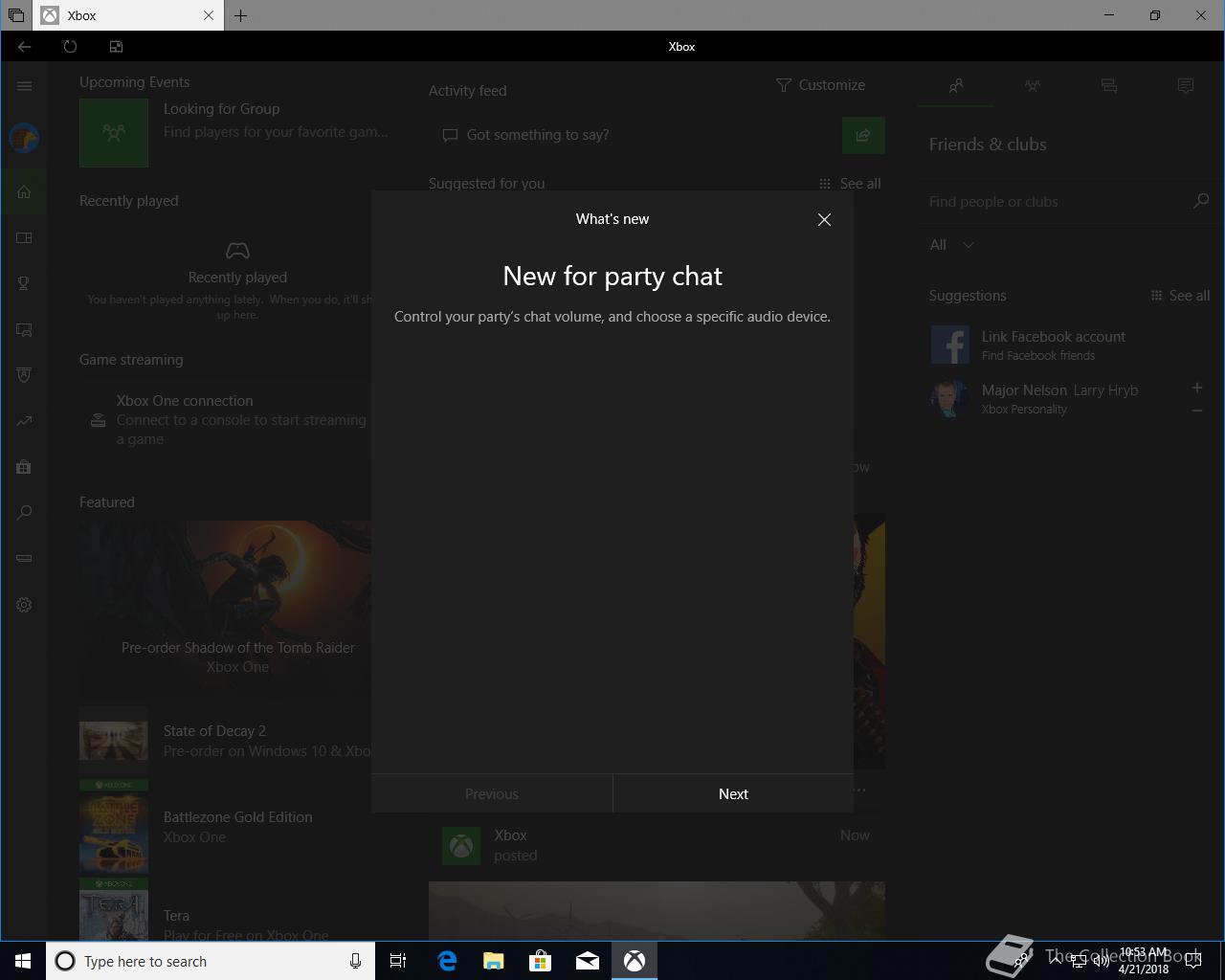Click search magnifier in Friends panel

point(1201,201)
